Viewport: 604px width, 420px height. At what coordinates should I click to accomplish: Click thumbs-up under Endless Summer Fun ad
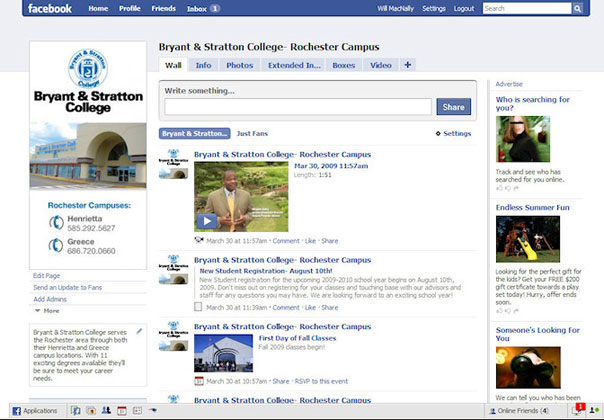click(500, 311)
